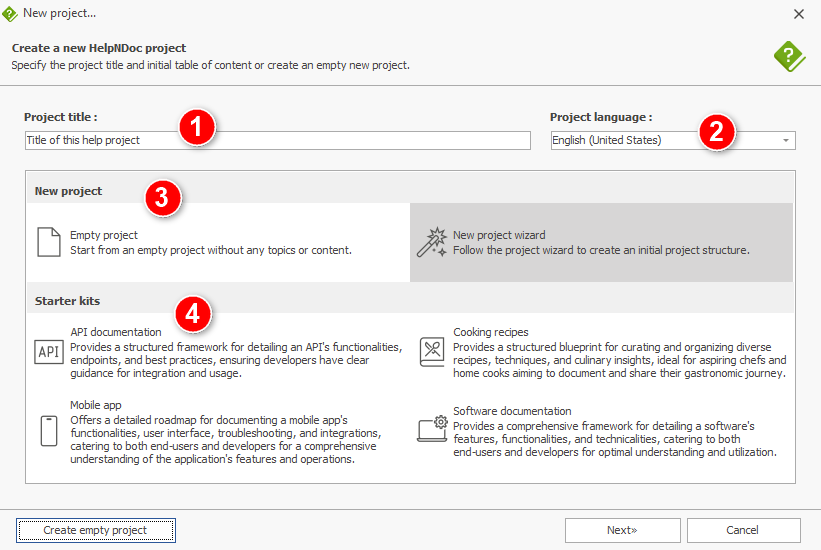Select the Empty project title text
Image resolution: width=821 pixels, height=550 pixels.
coord(104,235)
